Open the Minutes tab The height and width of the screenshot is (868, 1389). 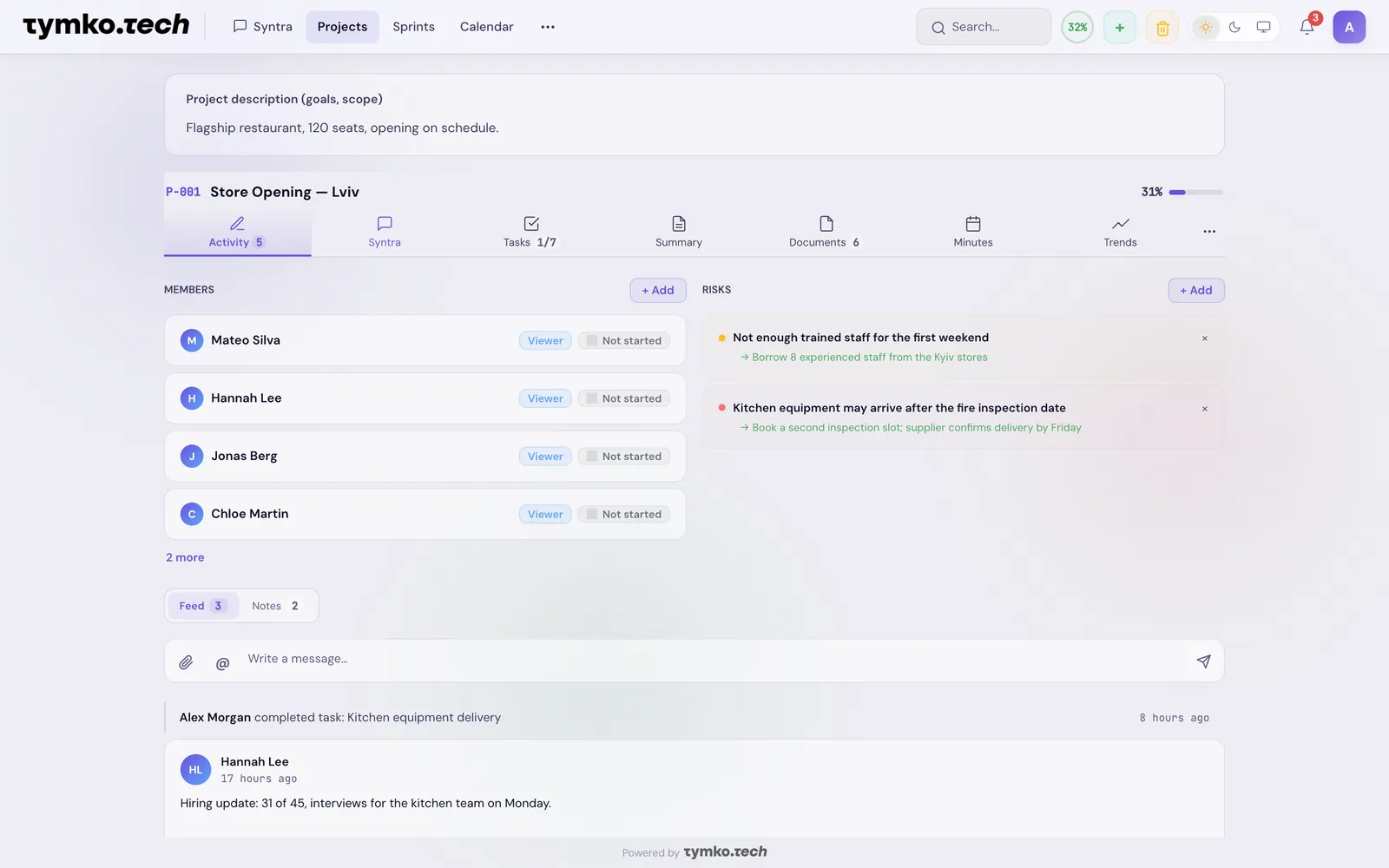click(973, 232)
